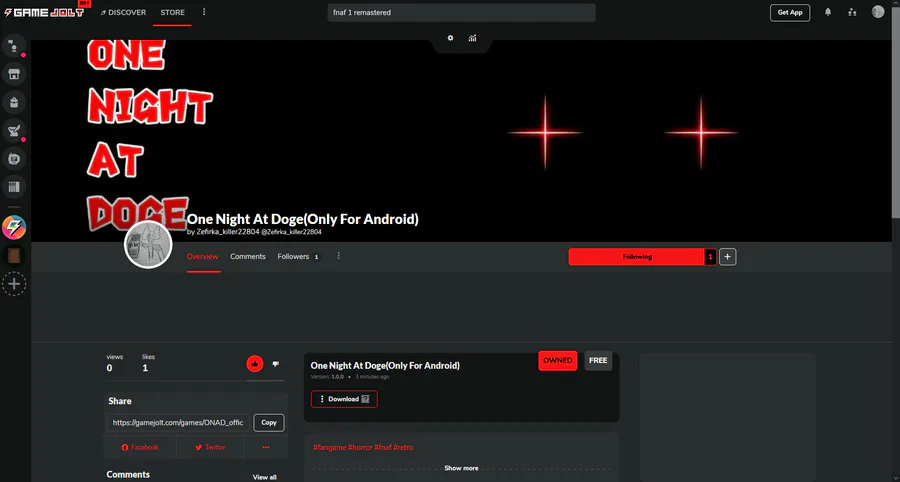Open the three-dot menu after Followers tab

(x=339, y=256)
